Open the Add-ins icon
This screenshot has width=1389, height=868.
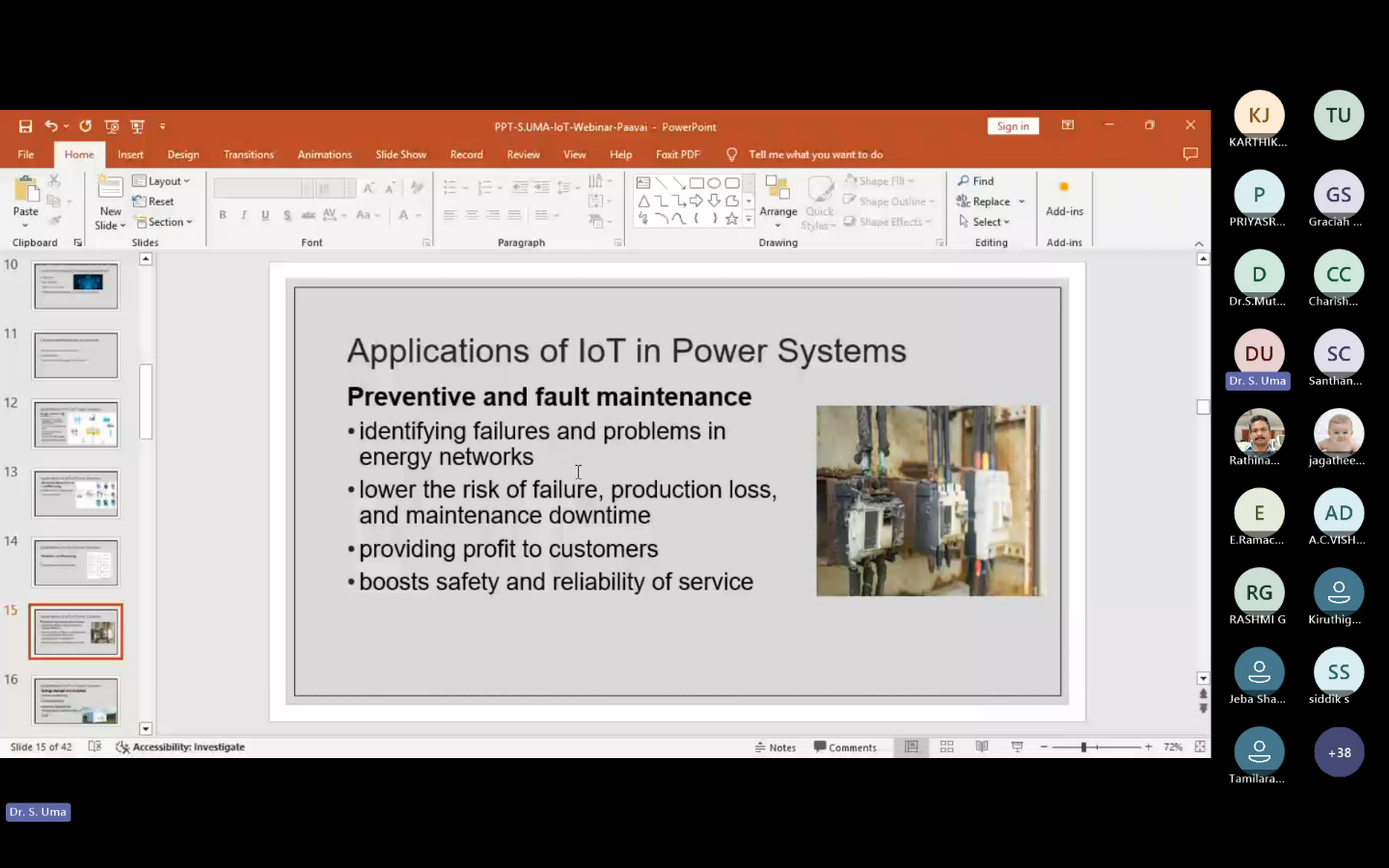point(1064,197)
